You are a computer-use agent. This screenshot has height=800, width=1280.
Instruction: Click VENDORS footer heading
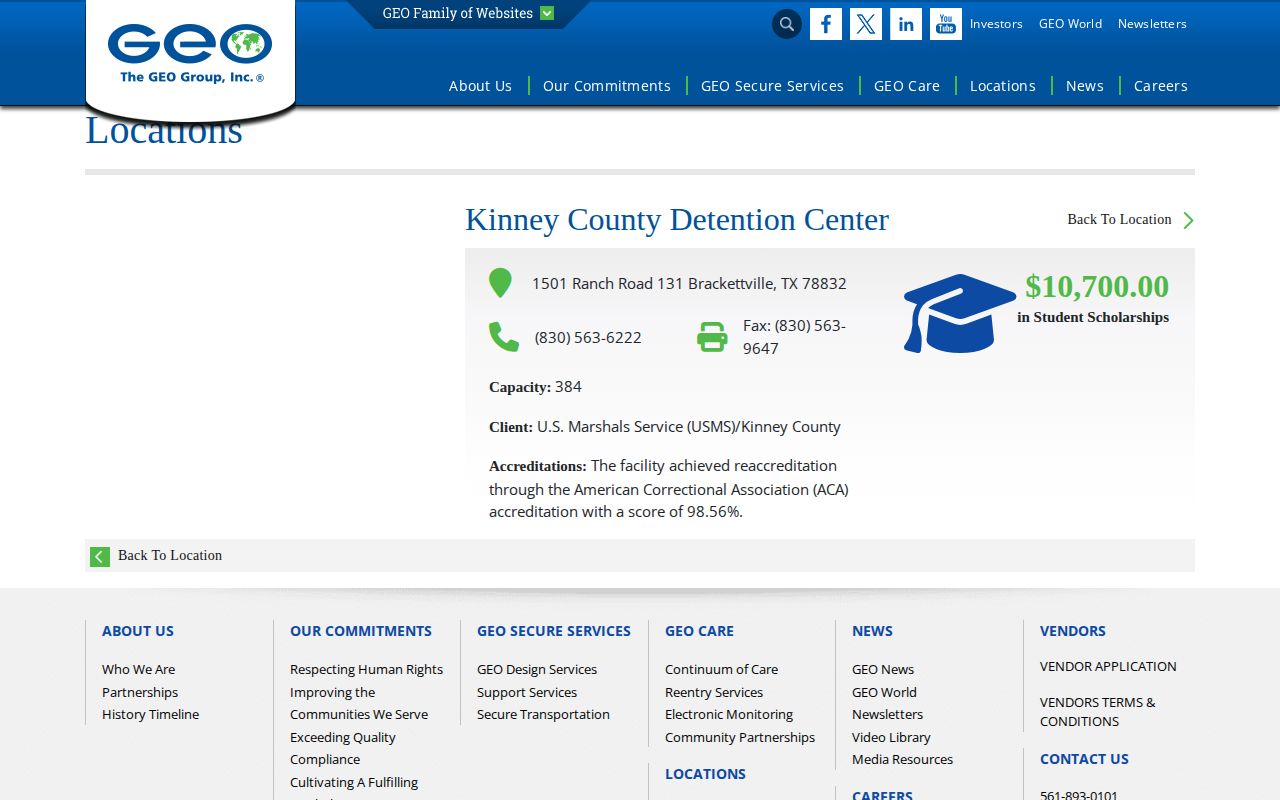click(1072, 631)
